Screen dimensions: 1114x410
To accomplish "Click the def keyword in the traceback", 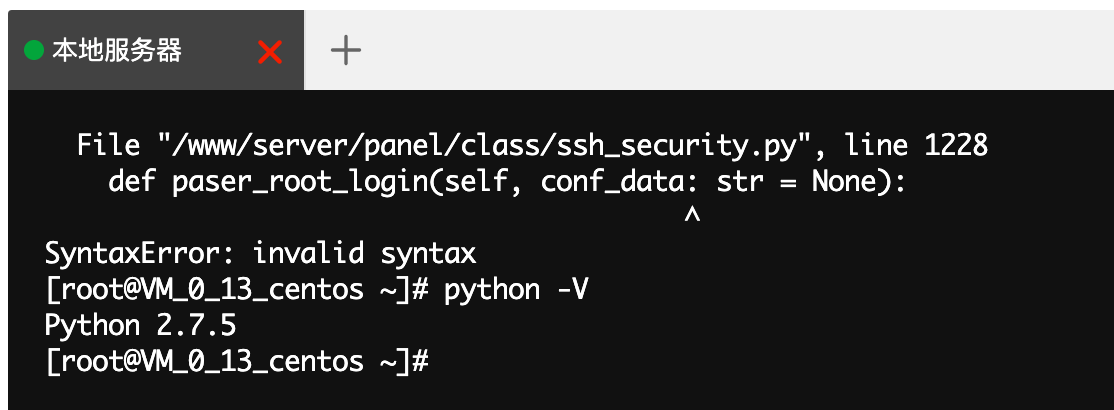I will pyautogui.click(x=132, y=182).
